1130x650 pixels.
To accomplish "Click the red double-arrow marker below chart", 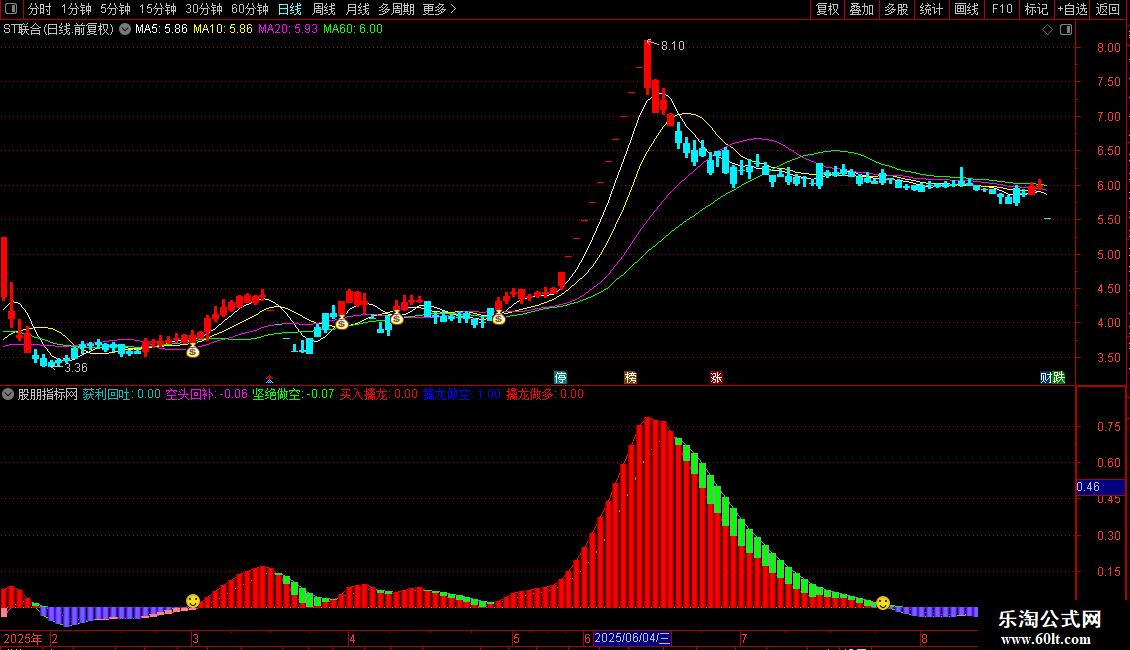I will click(x=270, y=379).
